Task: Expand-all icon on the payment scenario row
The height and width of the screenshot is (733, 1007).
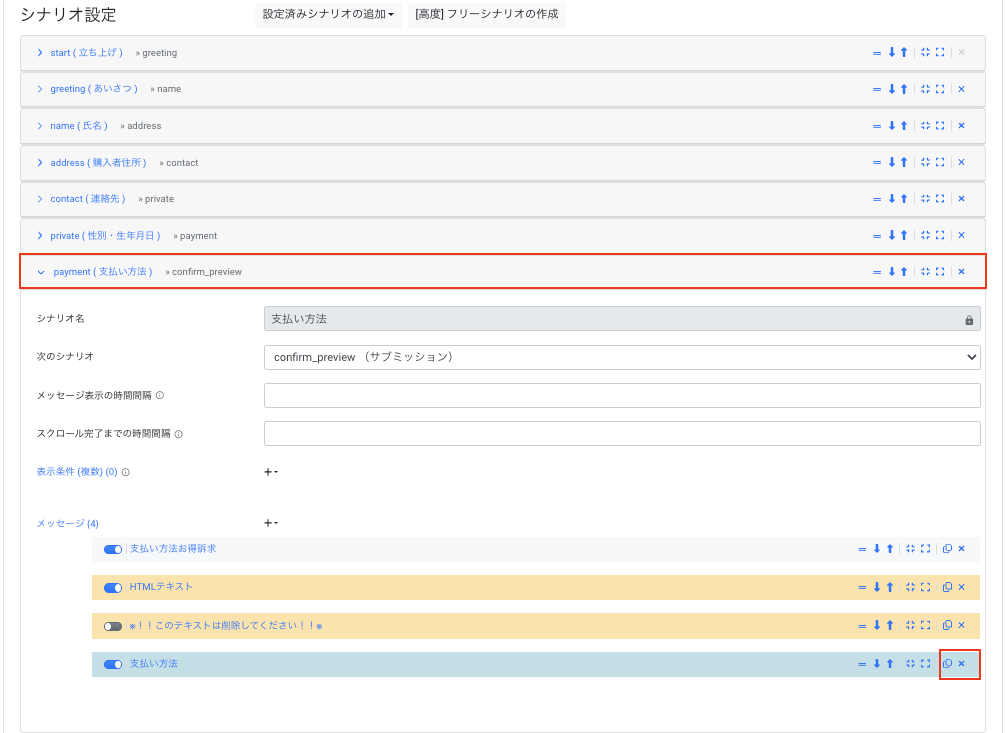Action: pos(940,272)
